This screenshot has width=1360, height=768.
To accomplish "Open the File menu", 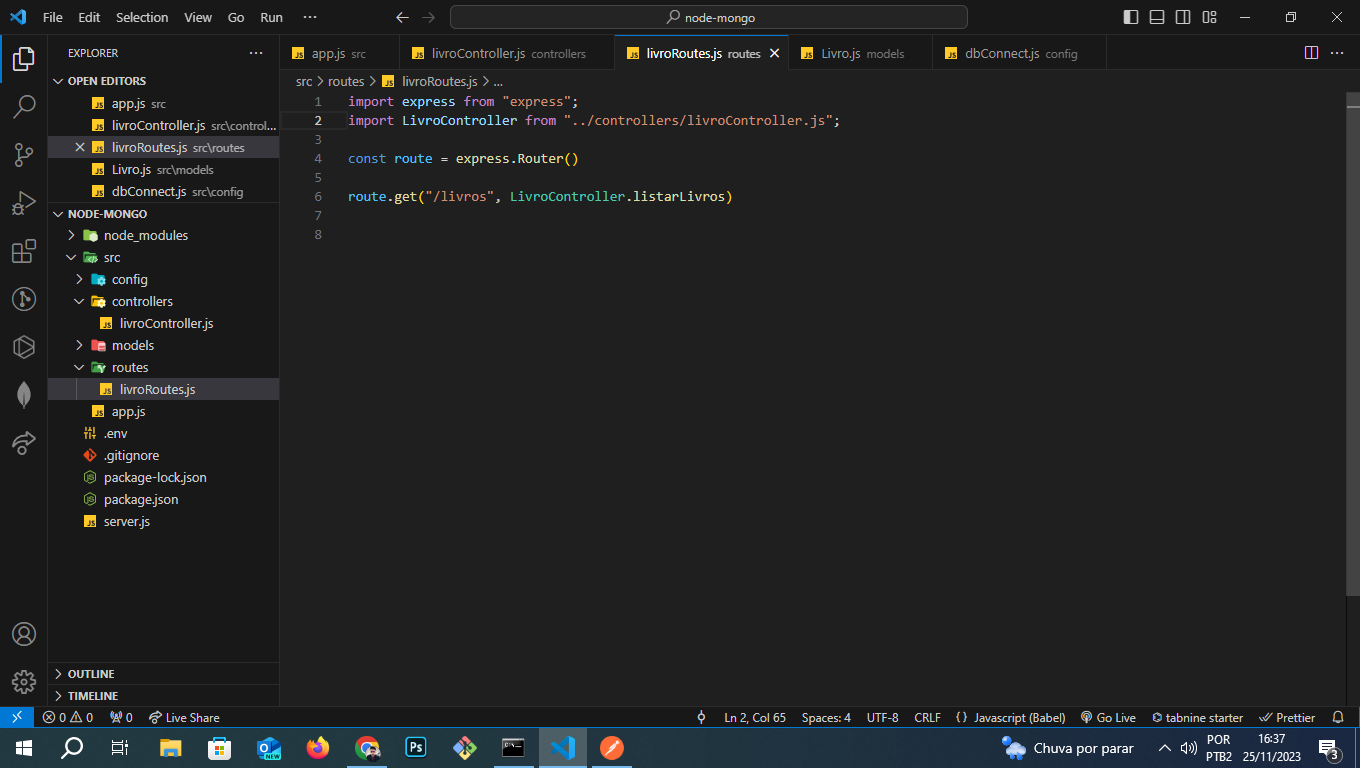I will pyautogui.click(x=53, y=17).
